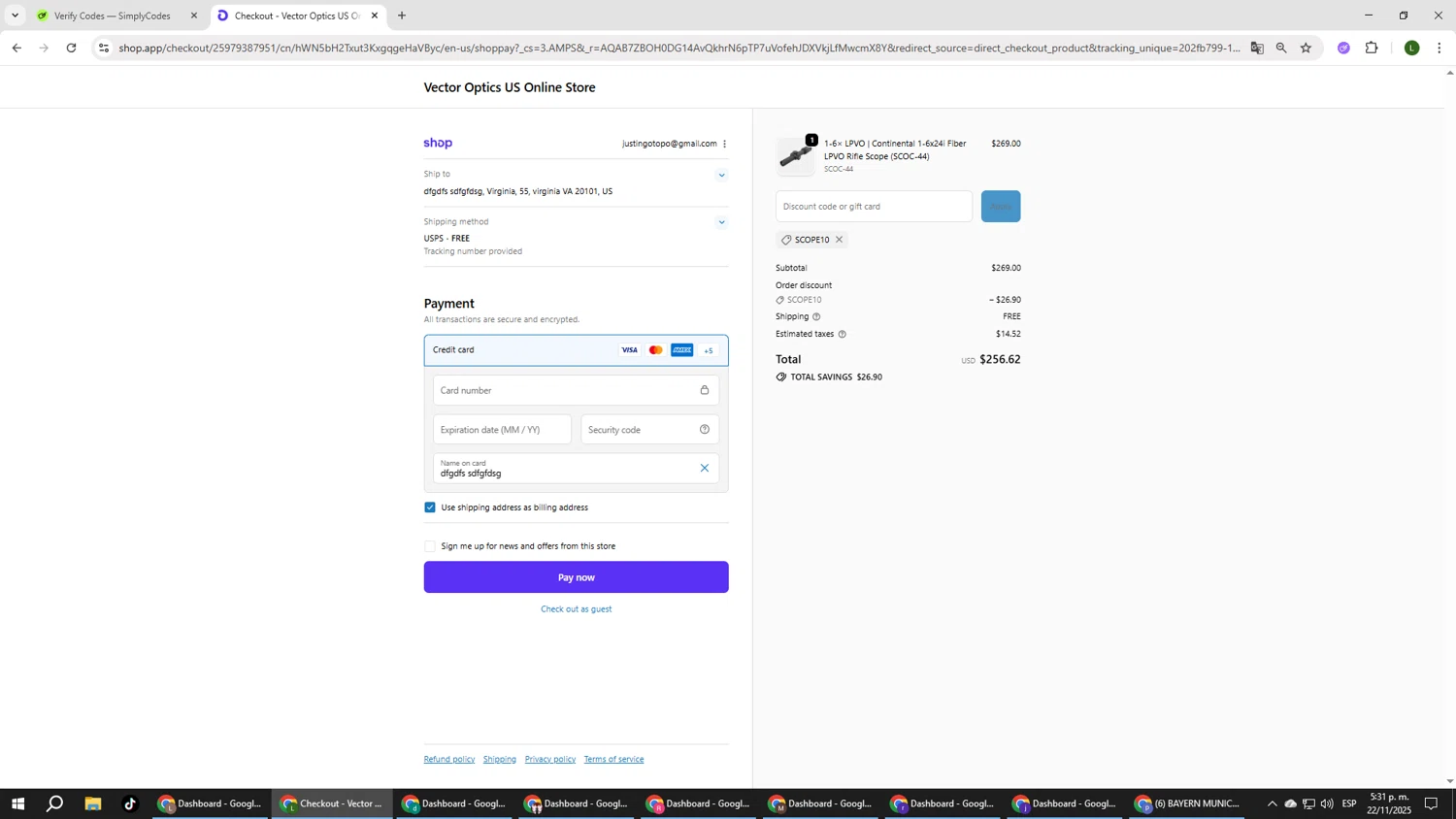Open the Chrome profile avatar
This screenshot has width=1456, height=819.
(1412, 48)
